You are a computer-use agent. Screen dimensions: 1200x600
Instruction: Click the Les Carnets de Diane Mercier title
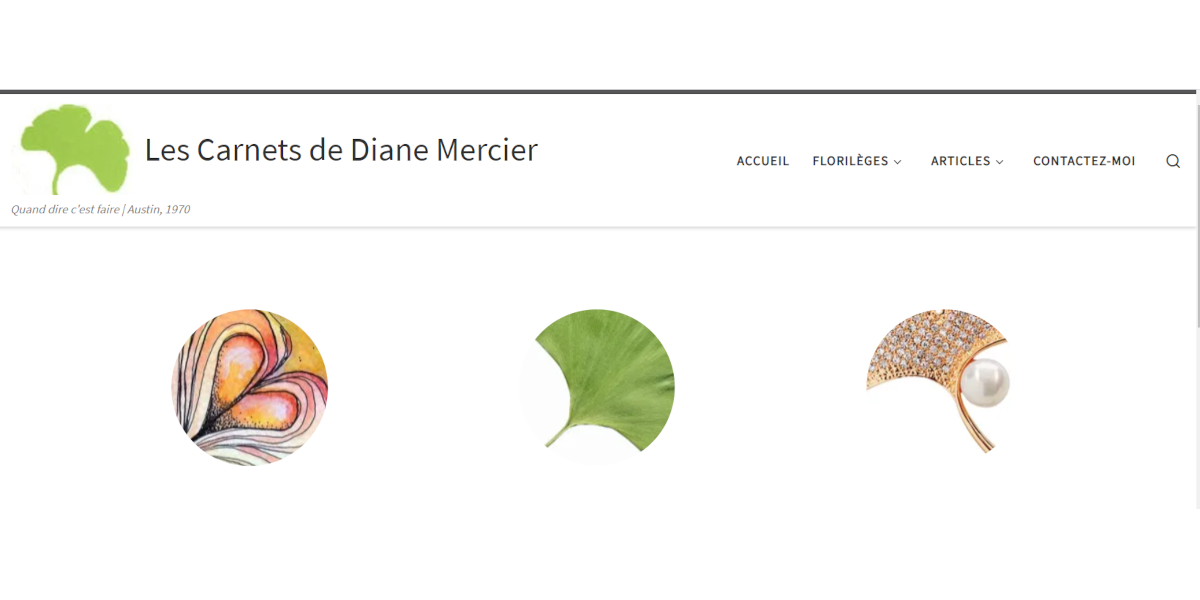click(x=341, y=150)
